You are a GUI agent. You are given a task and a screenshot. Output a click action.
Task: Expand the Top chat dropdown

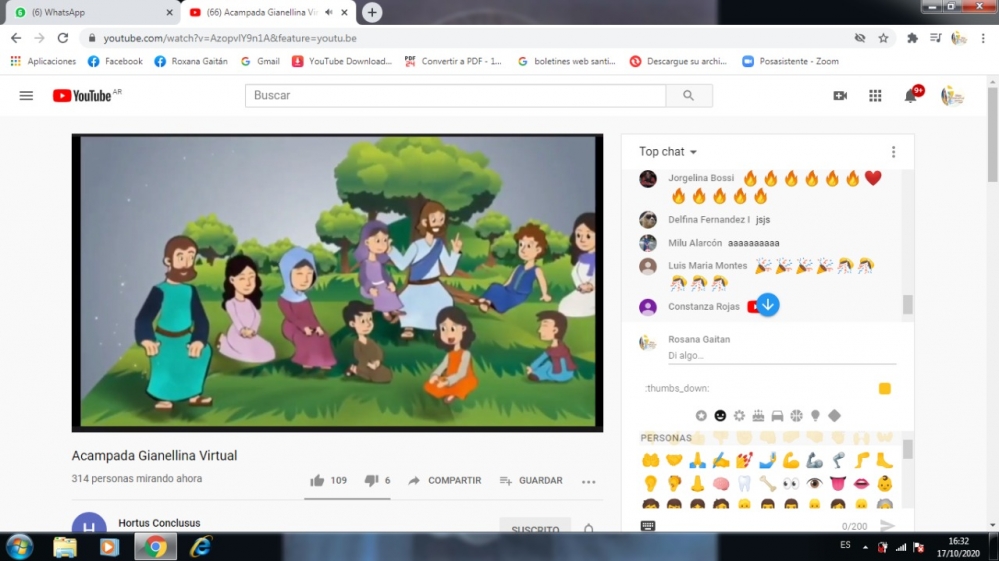(668, 152)
